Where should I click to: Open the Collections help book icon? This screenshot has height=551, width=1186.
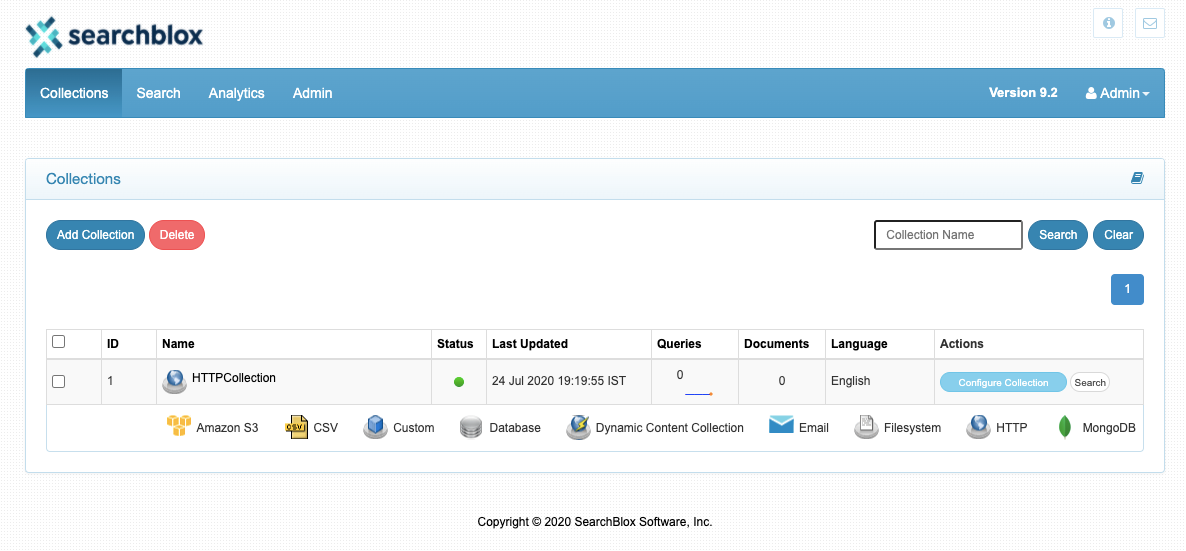click(x=1137, y=179)
